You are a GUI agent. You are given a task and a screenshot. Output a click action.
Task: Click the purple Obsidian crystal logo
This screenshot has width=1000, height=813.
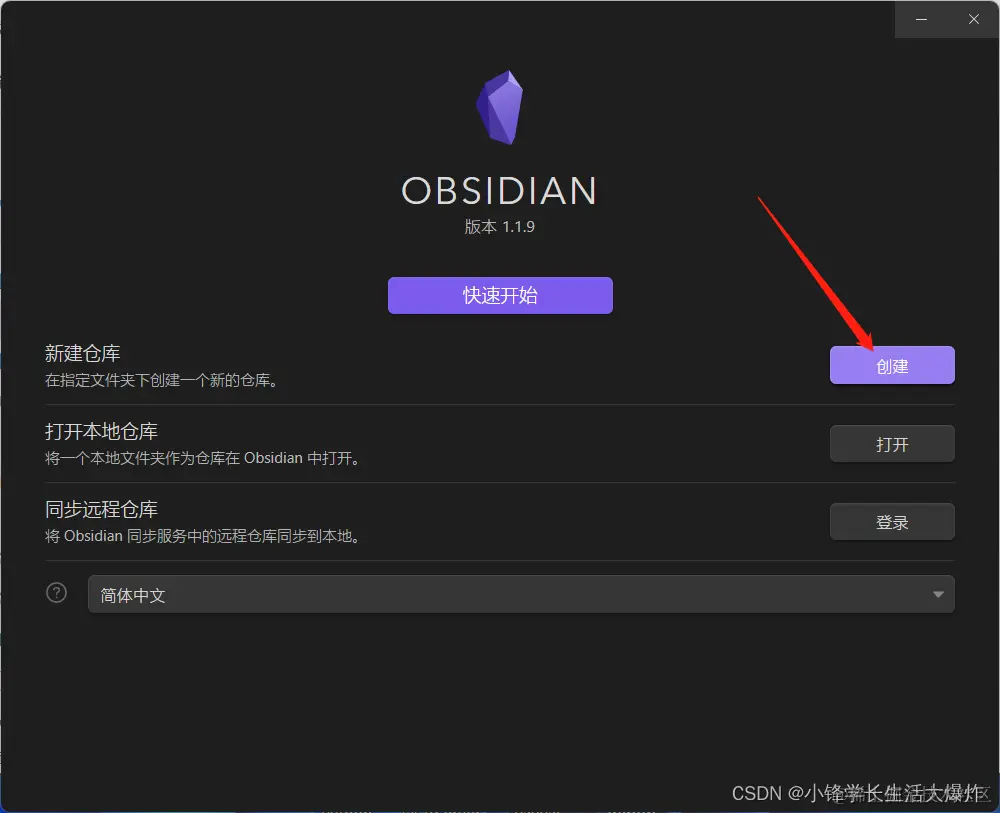500,107
